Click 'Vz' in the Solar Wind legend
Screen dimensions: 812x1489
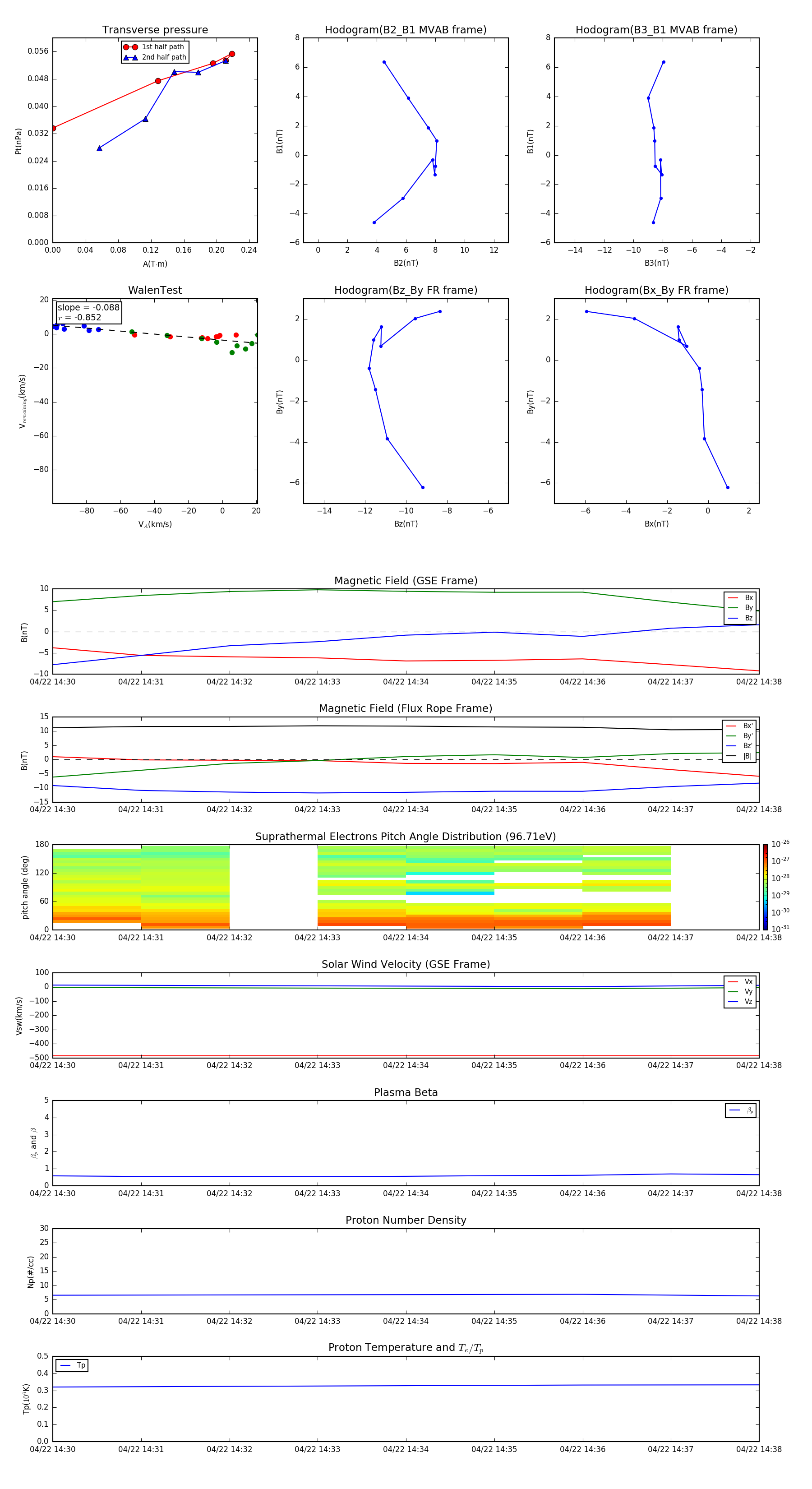[740, 1002]
